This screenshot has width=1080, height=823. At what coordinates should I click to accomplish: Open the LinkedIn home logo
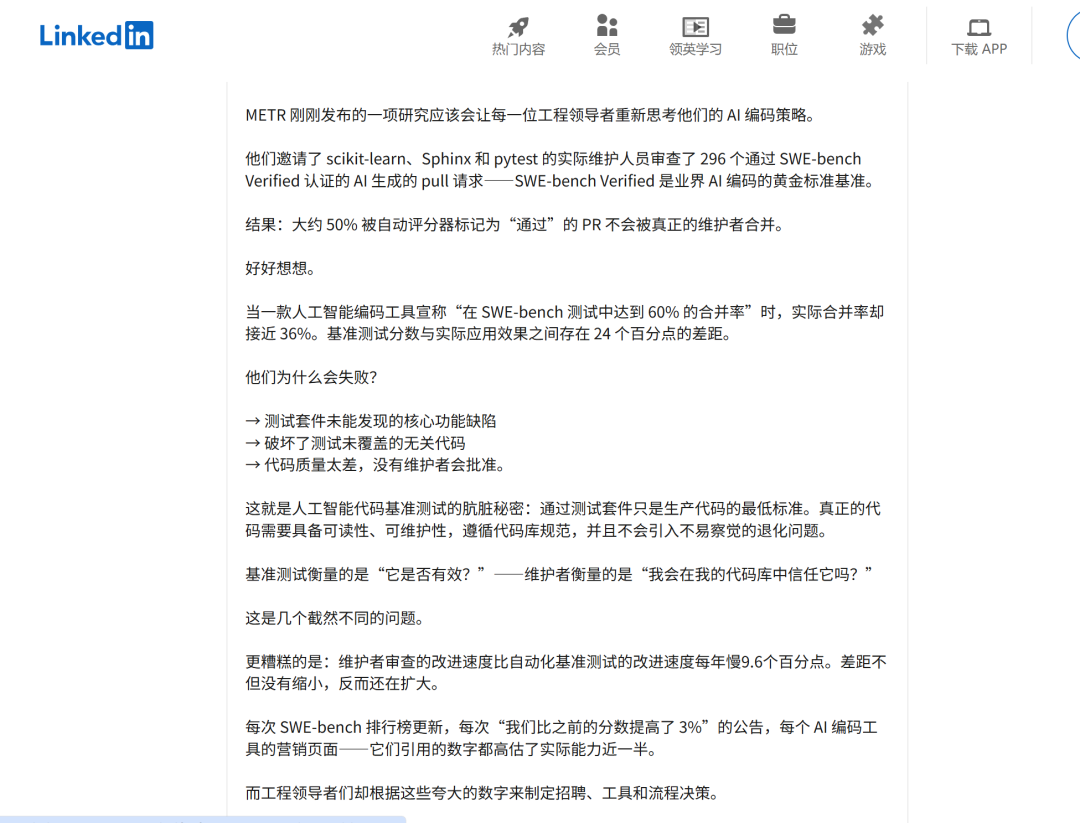pyautogui.click(x=96, y=35)
